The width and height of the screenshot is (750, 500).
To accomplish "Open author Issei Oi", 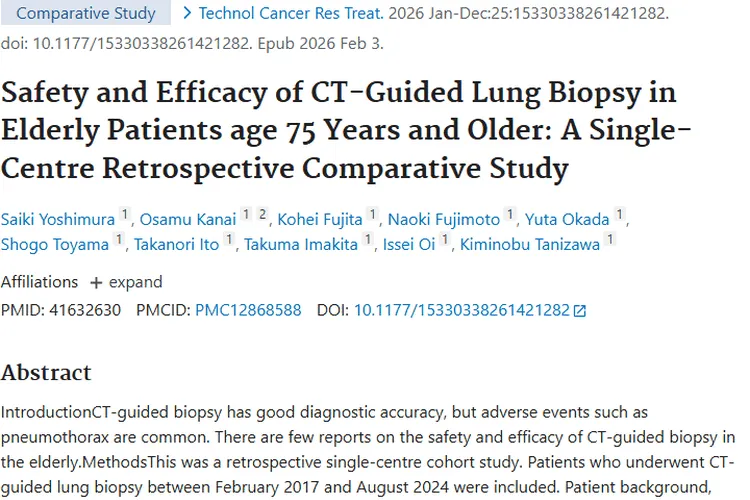I will 409,245.
